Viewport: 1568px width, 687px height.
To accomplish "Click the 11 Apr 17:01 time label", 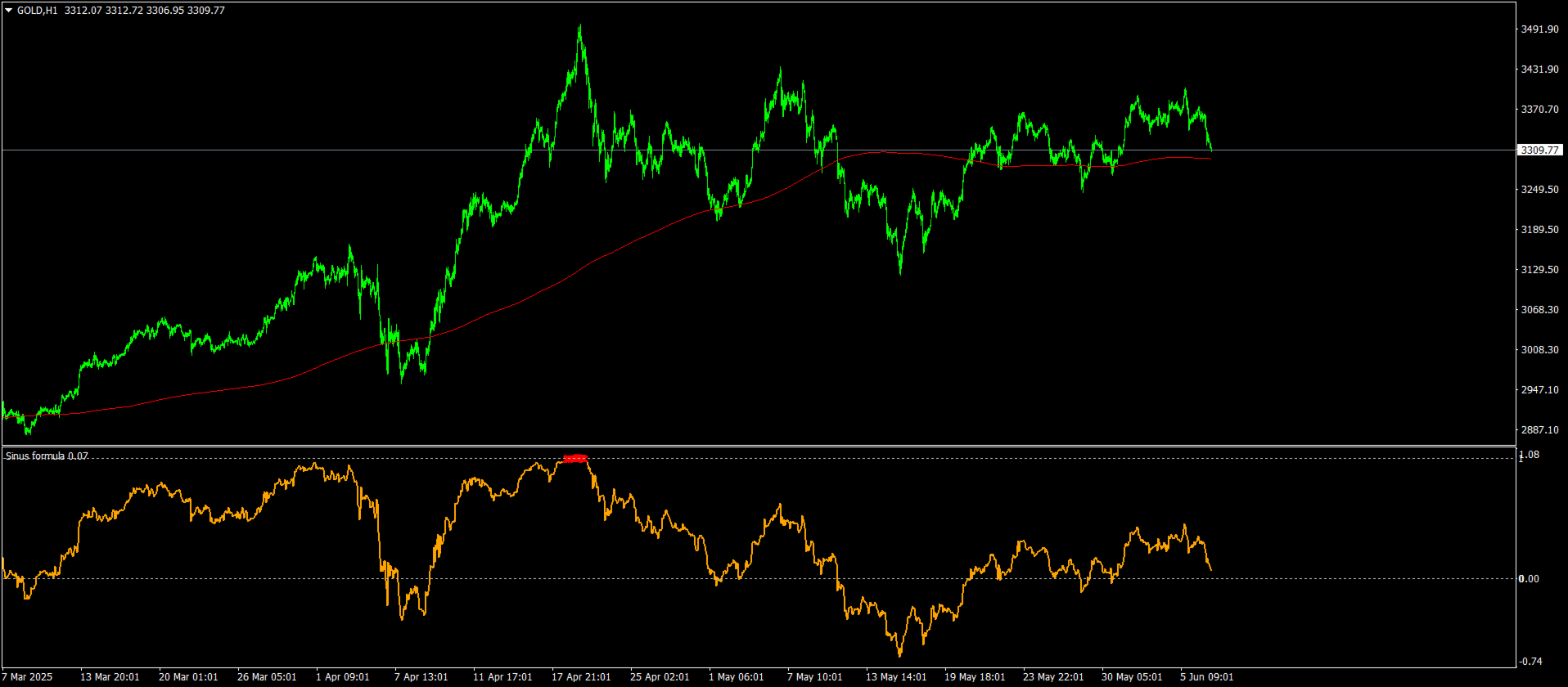I will (x=502, y=677).
